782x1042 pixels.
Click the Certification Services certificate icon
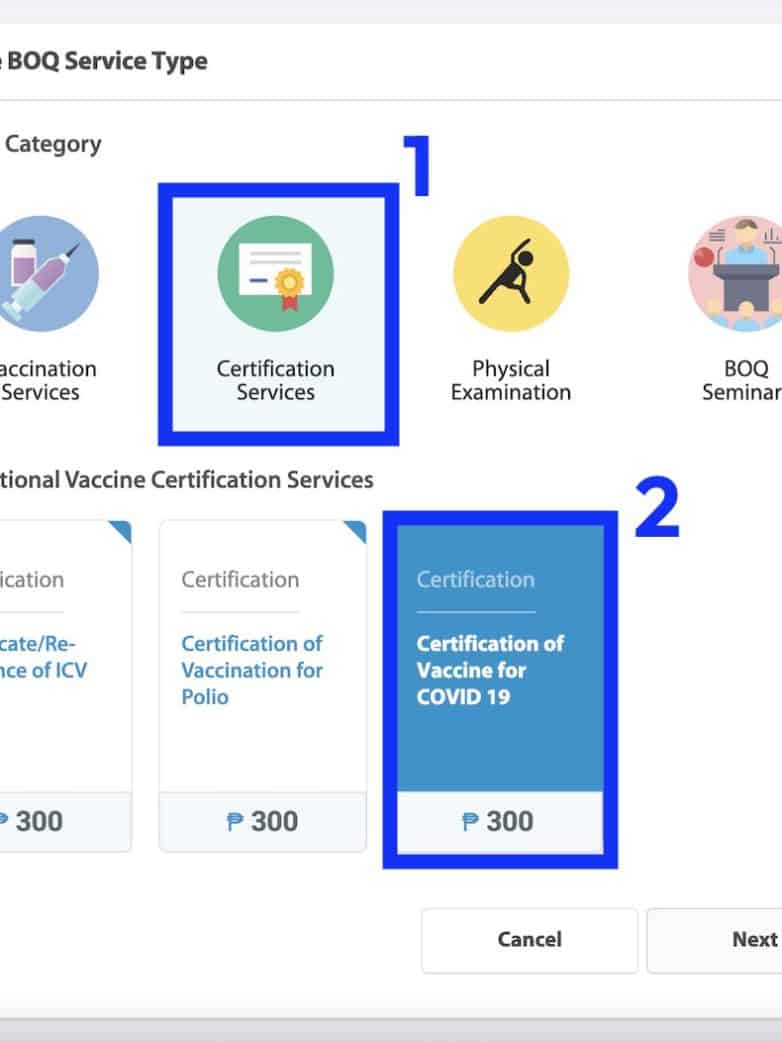[x=275, y=273]
